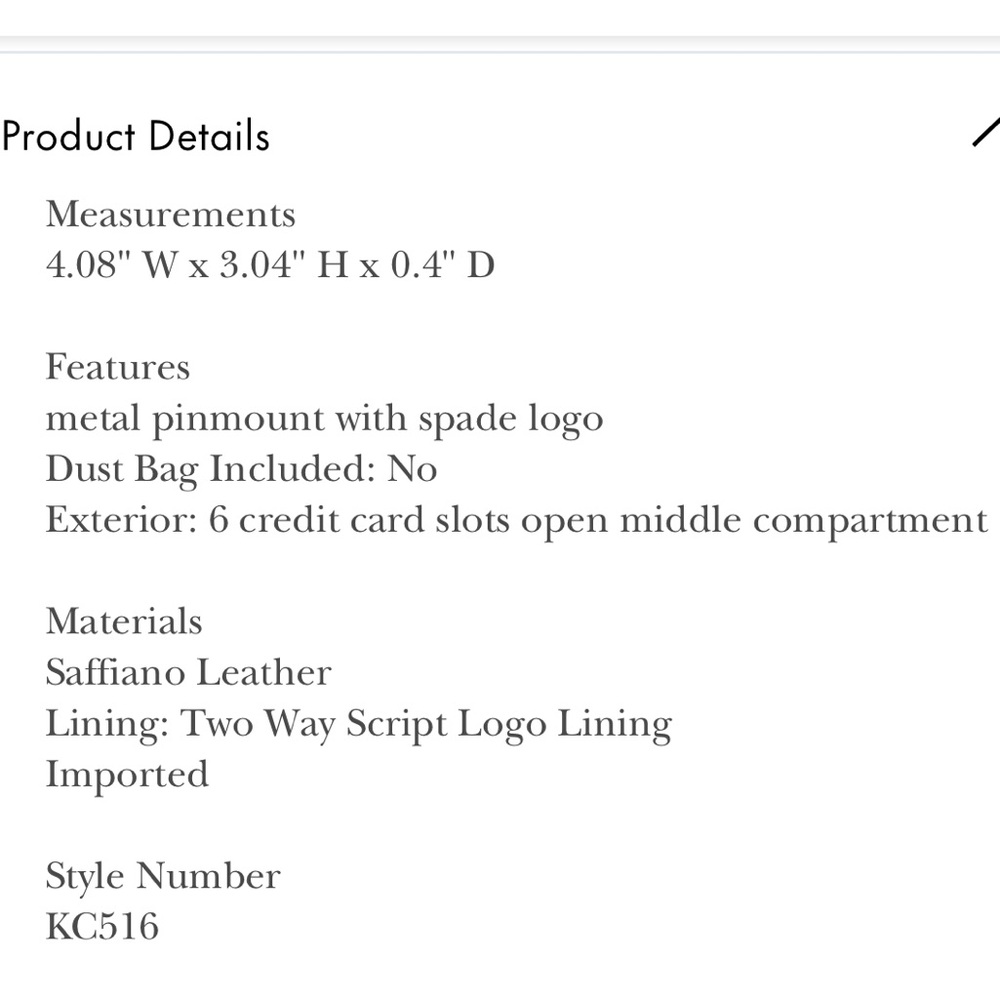This screenshot has width=1000, height=1000.
Task: Click the No value after Dust Bag Included
Action: [412, 469]
